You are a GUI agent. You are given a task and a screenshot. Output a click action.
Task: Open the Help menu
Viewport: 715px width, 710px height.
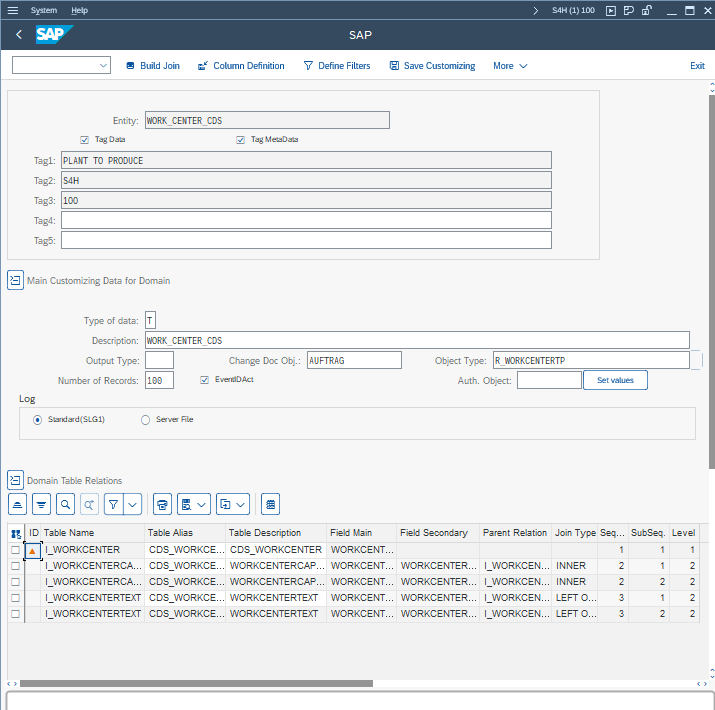[80, 10]
